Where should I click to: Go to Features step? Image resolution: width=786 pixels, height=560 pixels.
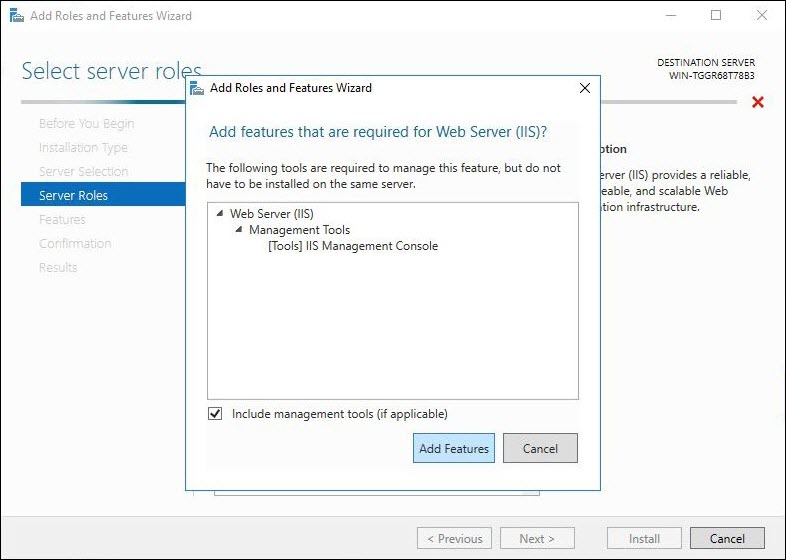(62, 220)
